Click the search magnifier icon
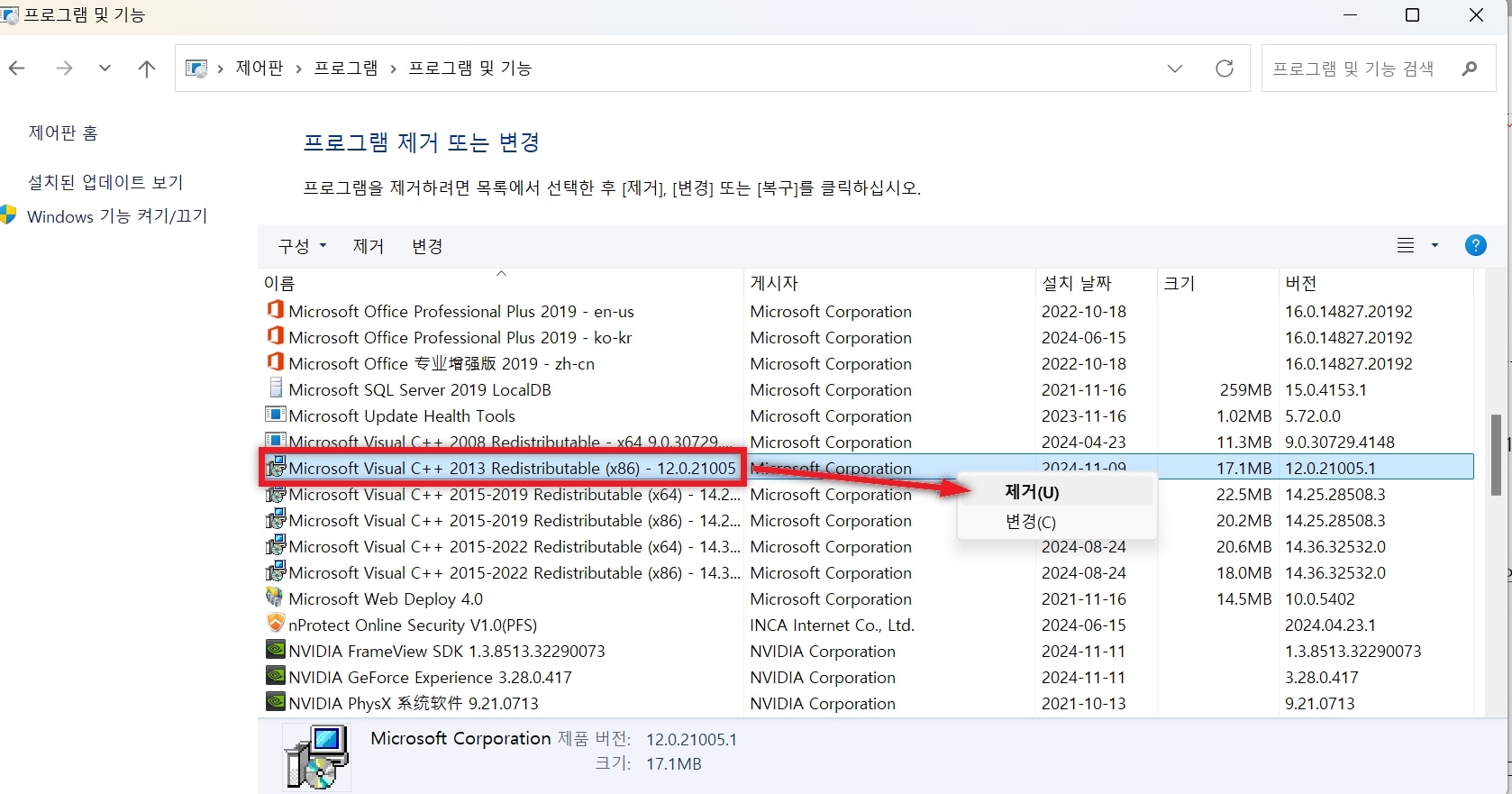Viewport: 1512px width, 794px height. [x=1470, y=68]
